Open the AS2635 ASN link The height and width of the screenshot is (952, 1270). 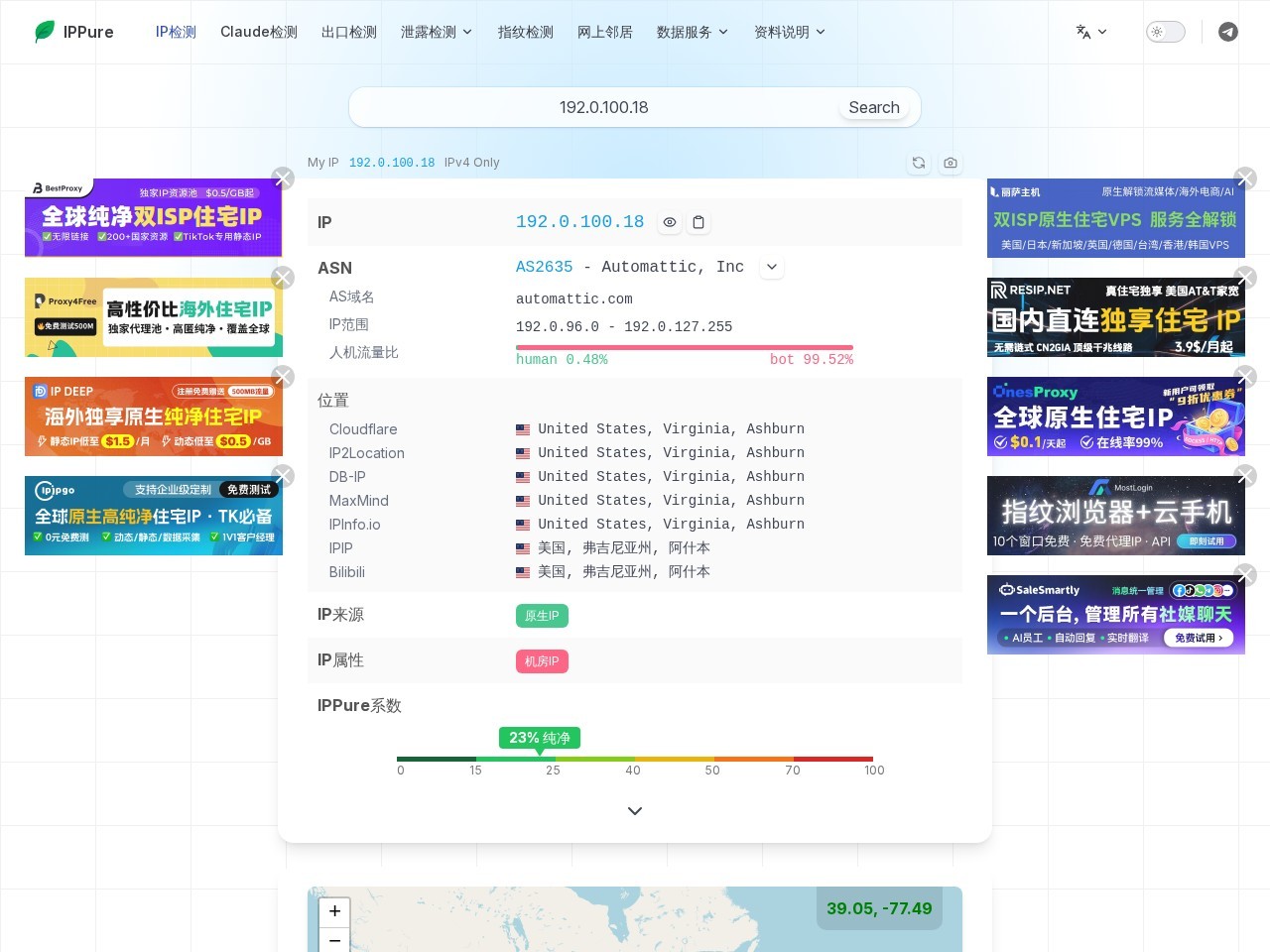pos(544,267)
